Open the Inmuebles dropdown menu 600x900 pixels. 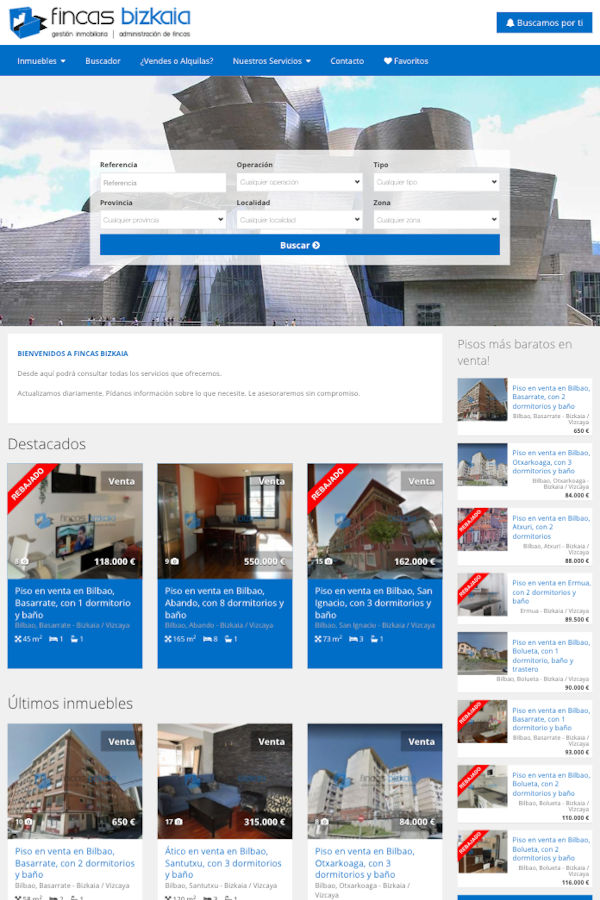[41, 61]
